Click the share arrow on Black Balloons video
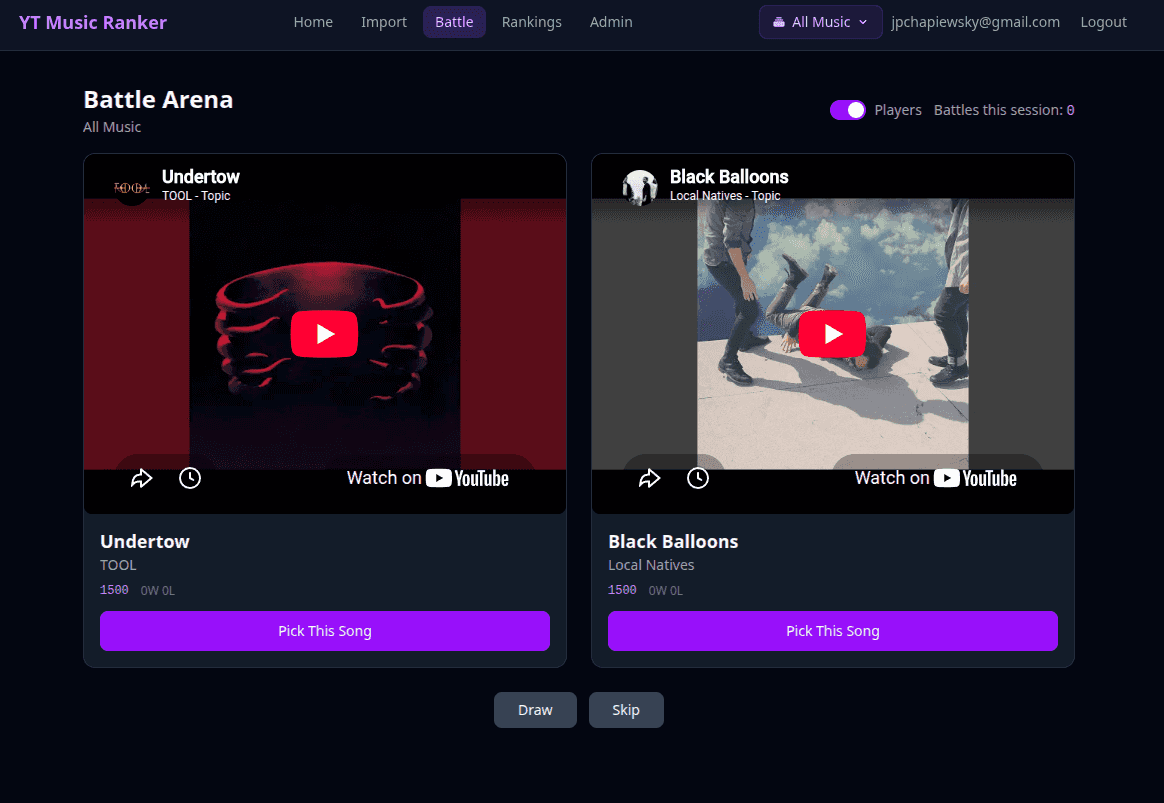 tap(649, 478)
